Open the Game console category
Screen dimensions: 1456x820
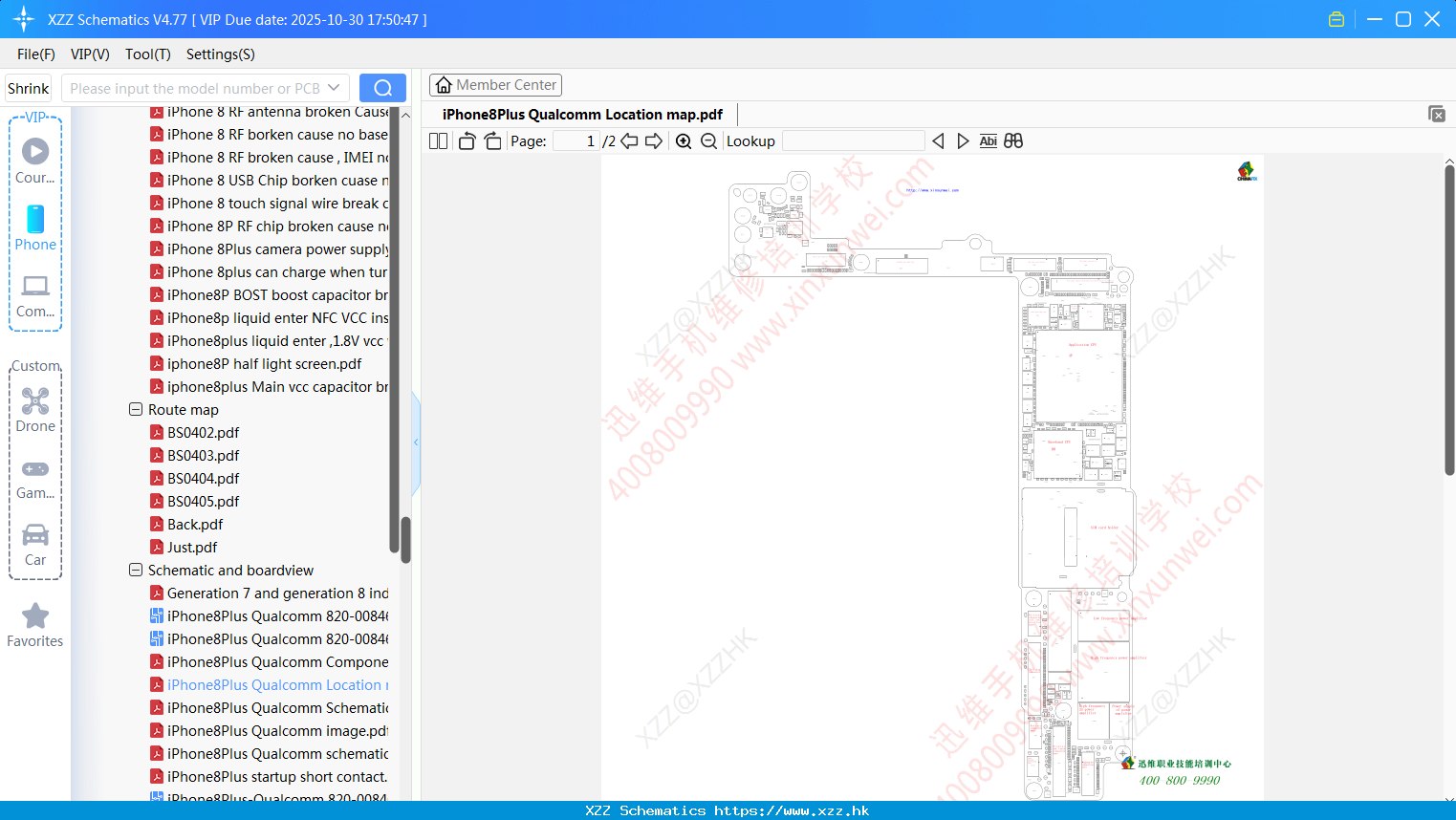point(35,480)
